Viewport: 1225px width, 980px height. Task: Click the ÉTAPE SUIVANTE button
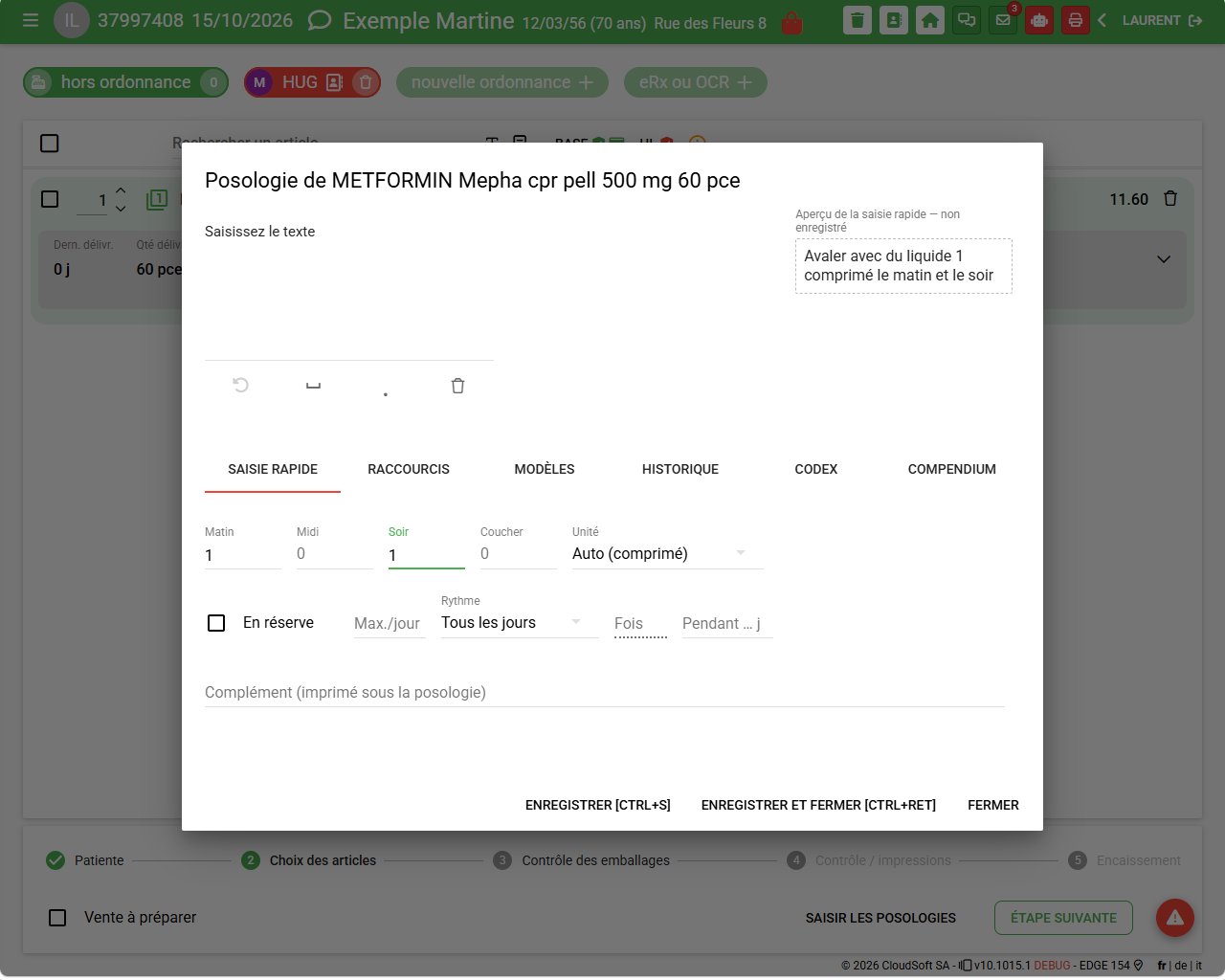[x=1064, y=918]
